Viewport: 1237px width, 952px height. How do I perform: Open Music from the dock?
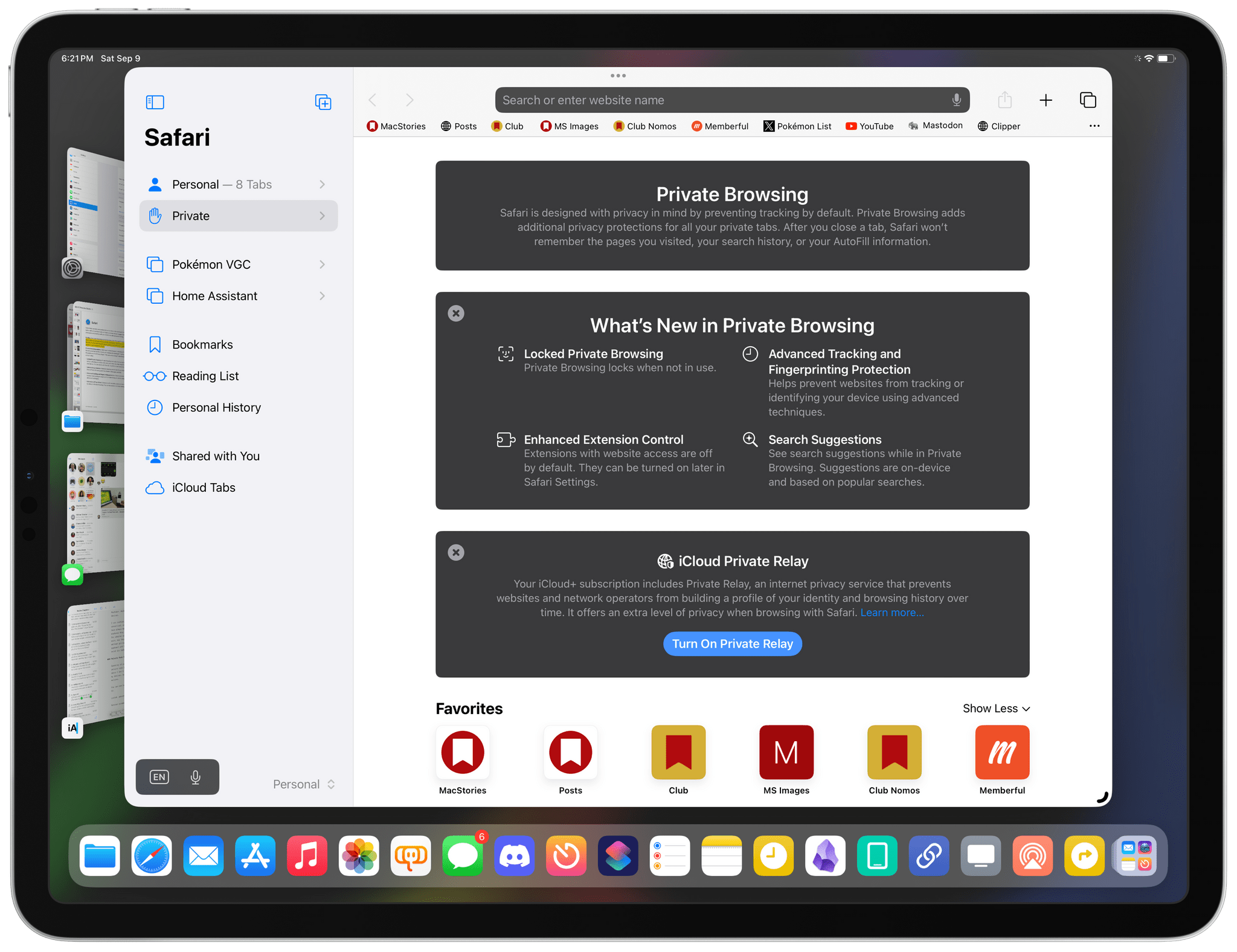tap(307, 855)
